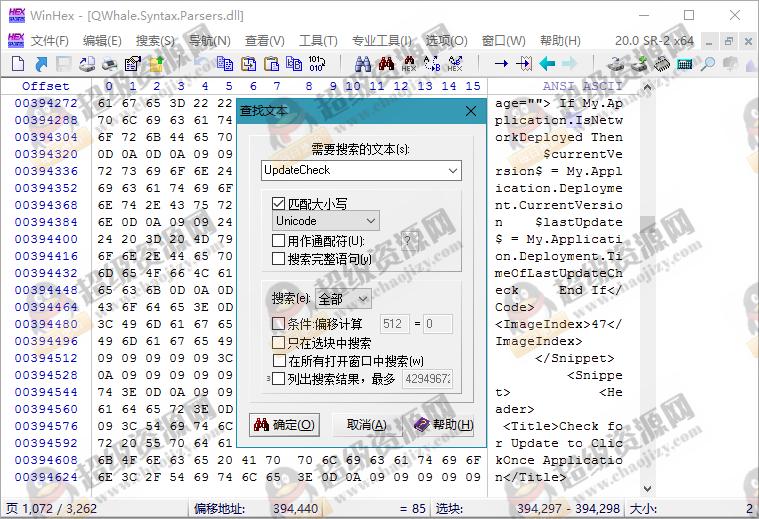The image size is (759, 519).
Task: Click the Modify data 101/010 icon
Action: 317,63
